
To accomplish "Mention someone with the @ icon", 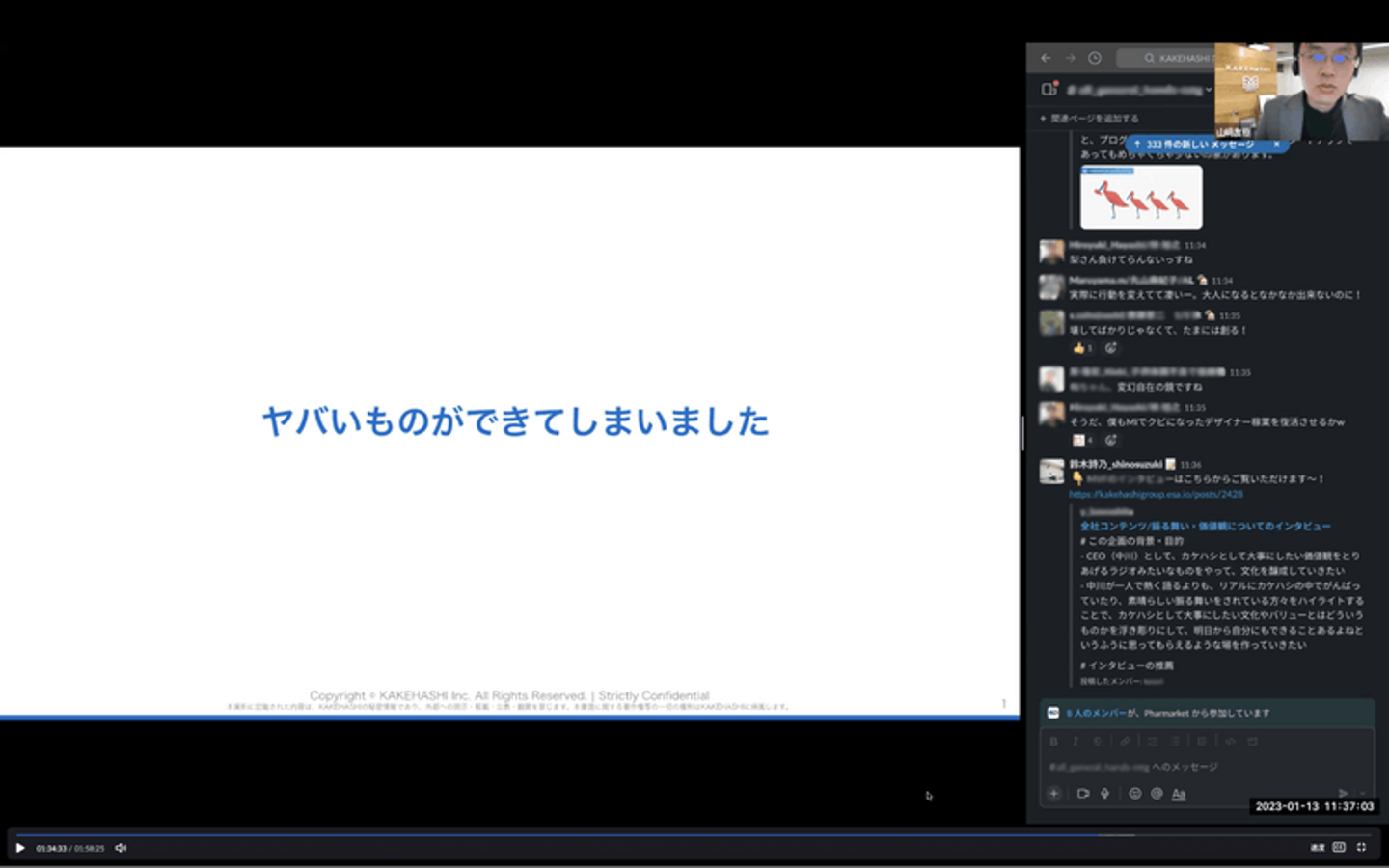I will 1157,794.
